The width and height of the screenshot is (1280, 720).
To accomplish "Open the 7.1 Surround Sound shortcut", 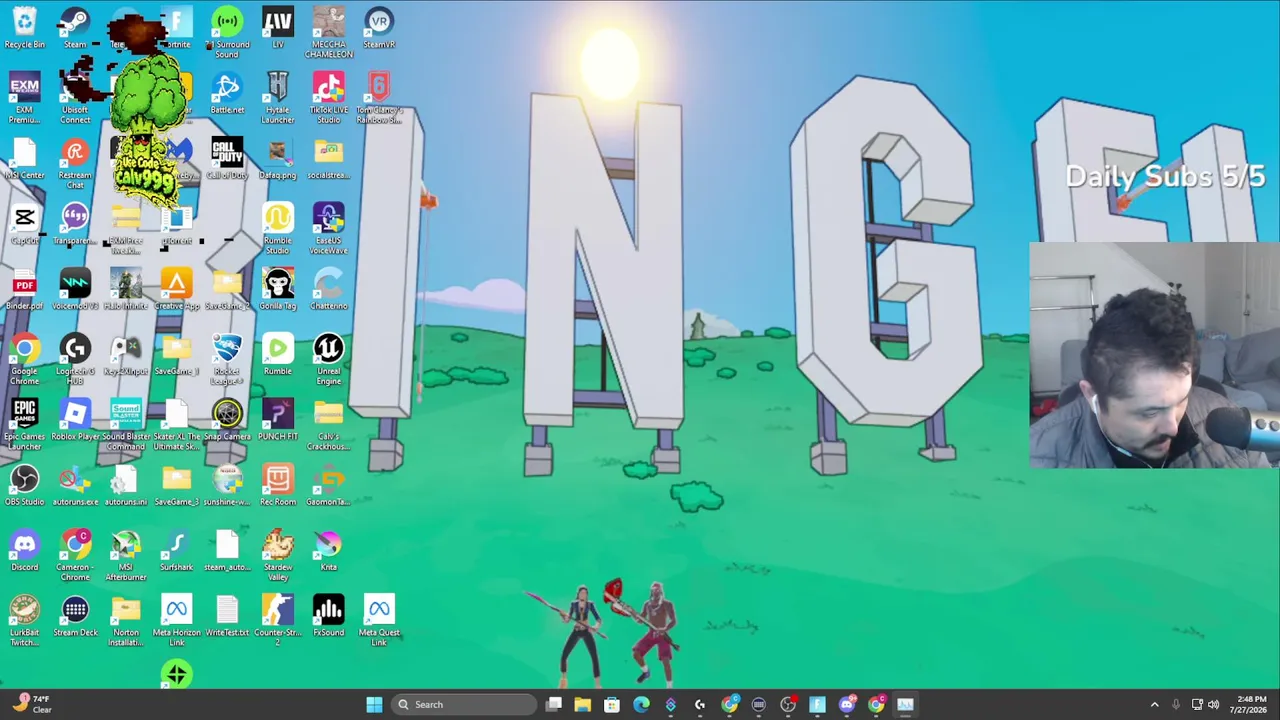I will pos(227,33).
